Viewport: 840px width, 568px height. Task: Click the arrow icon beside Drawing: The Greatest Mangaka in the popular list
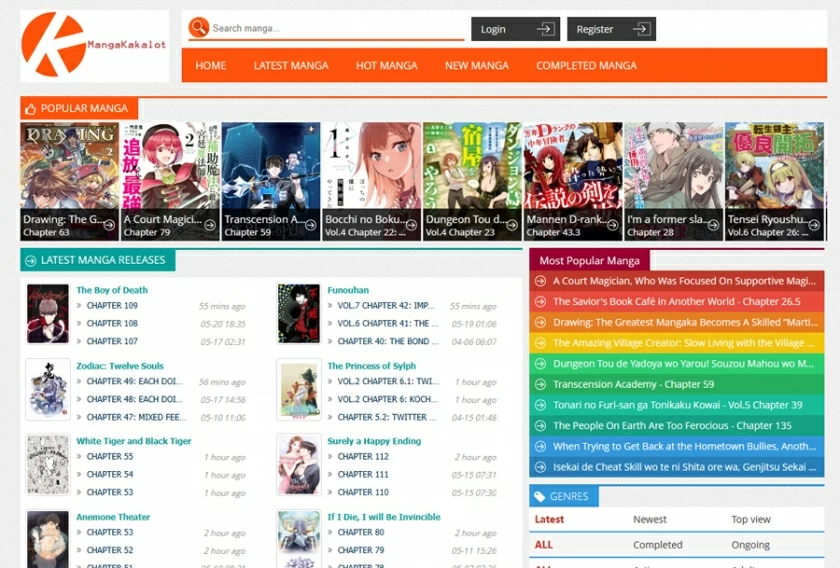[541, 322]
